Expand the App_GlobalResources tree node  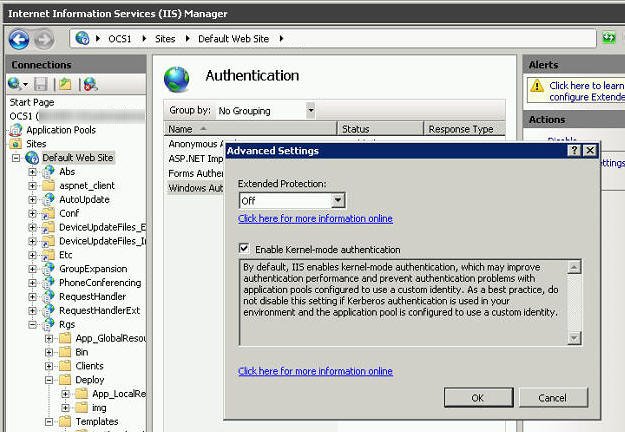pyautogui.click(x=49, y=339)
